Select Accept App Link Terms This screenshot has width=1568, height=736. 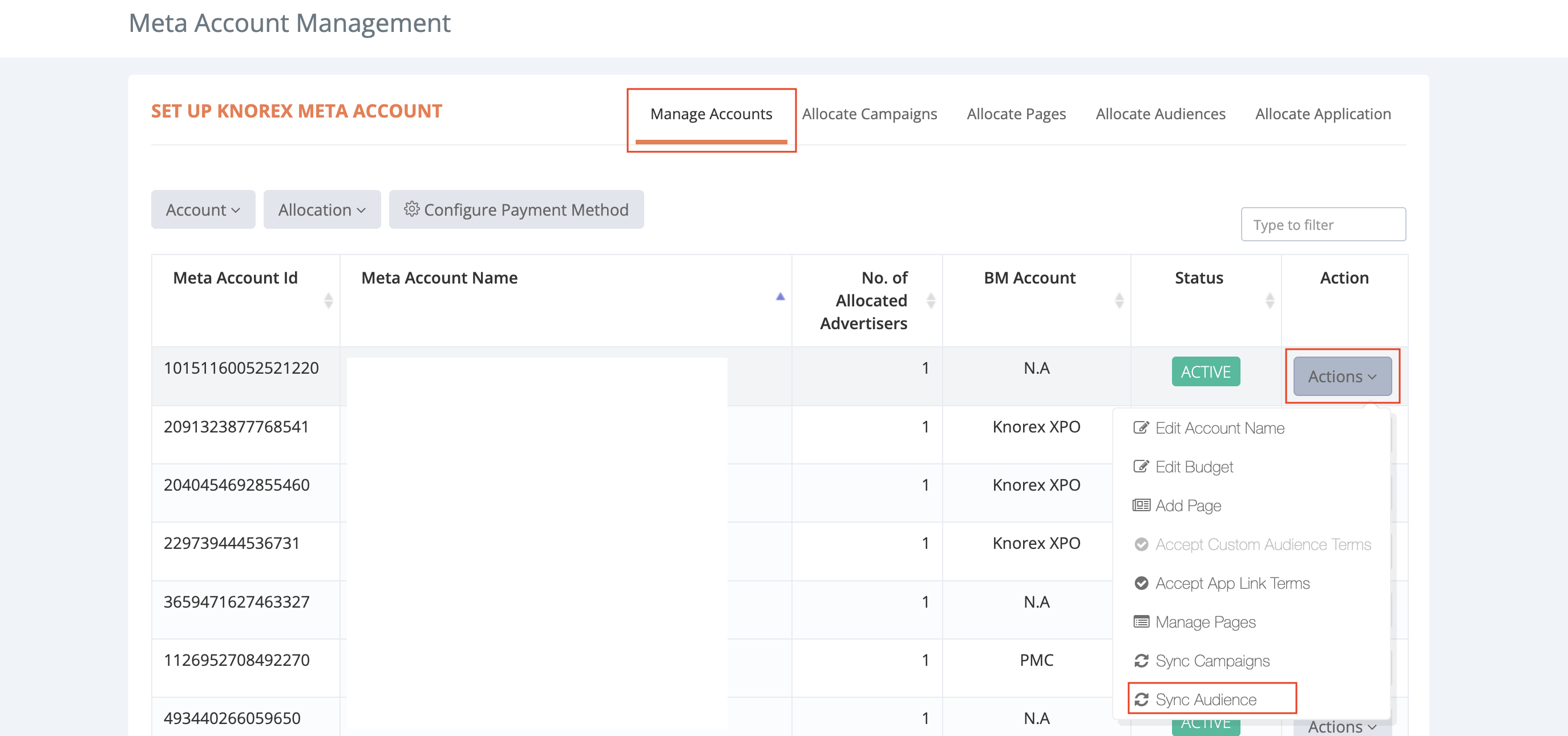tap(1221, 583)
